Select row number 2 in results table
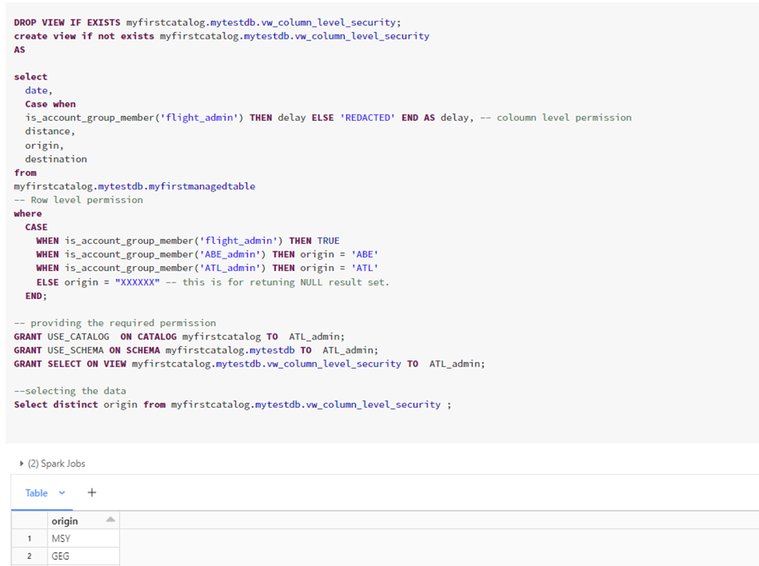This screenshot has height=566, width=759. [x=29, y=556]
